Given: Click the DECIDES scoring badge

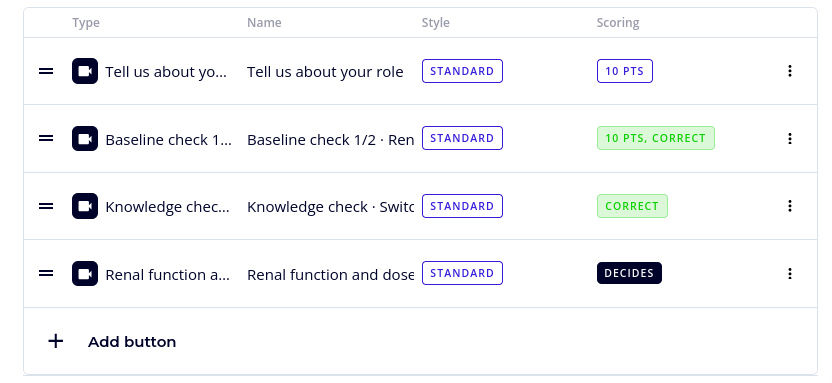Looking at the screenshot, I should tap(629, 273).
